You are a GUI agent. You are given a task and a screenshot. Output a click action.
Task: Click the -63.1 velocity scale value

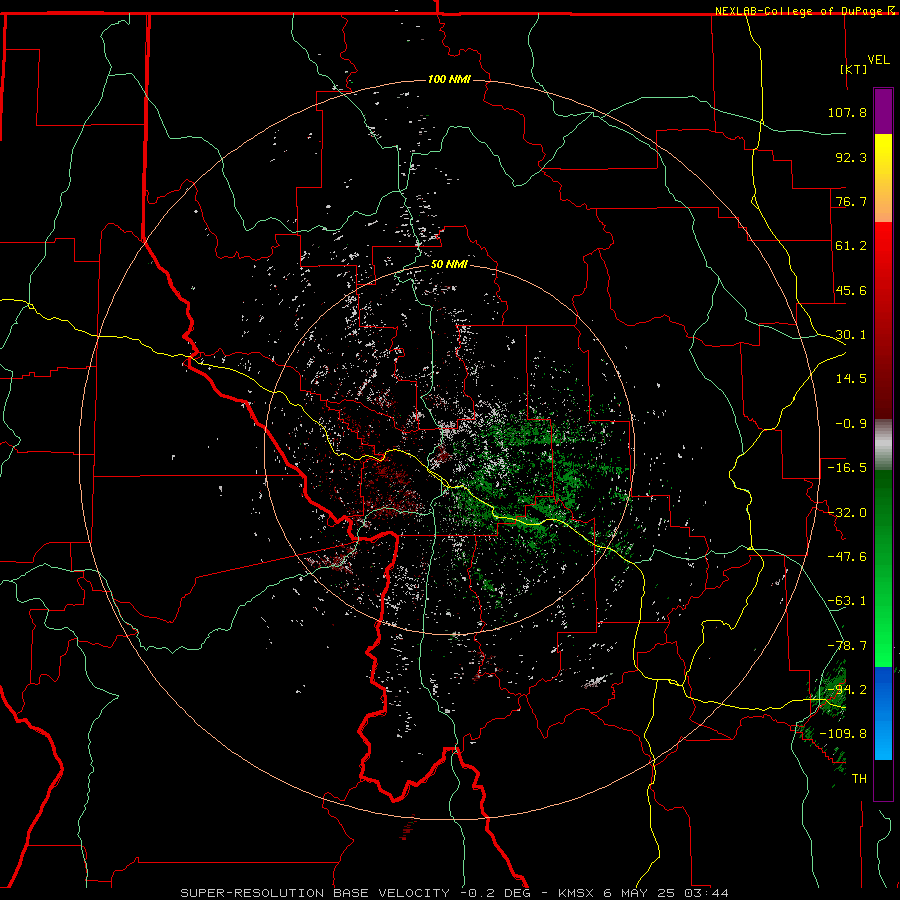point(847,601)
